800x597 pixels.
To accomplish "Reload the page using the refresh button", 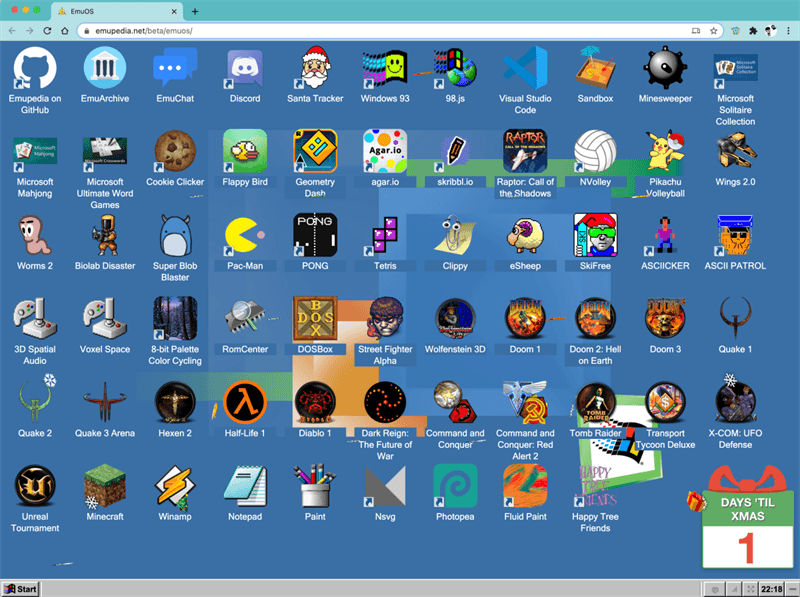I will coord(47,31).
